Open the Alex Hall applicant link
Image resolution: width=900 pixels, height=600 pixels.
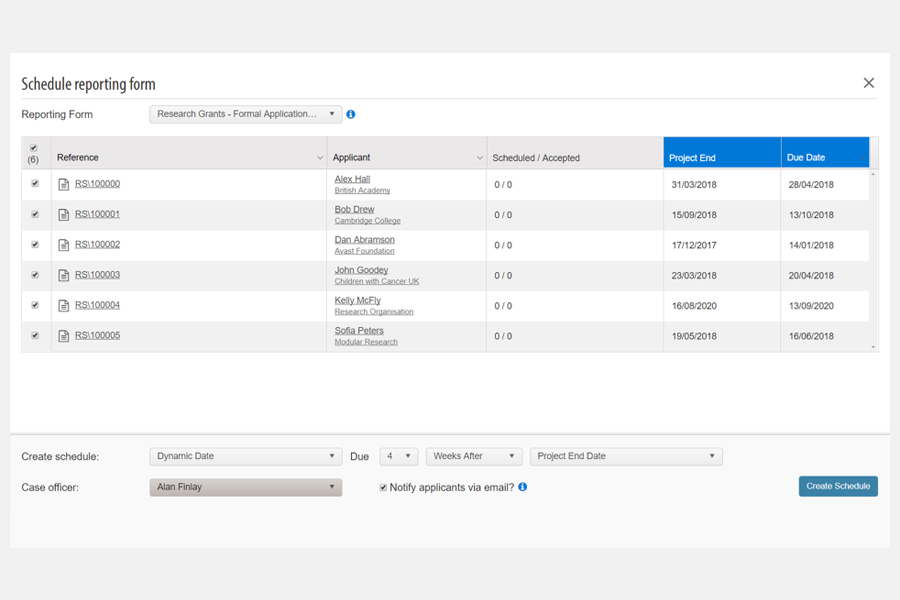point(352,179)
